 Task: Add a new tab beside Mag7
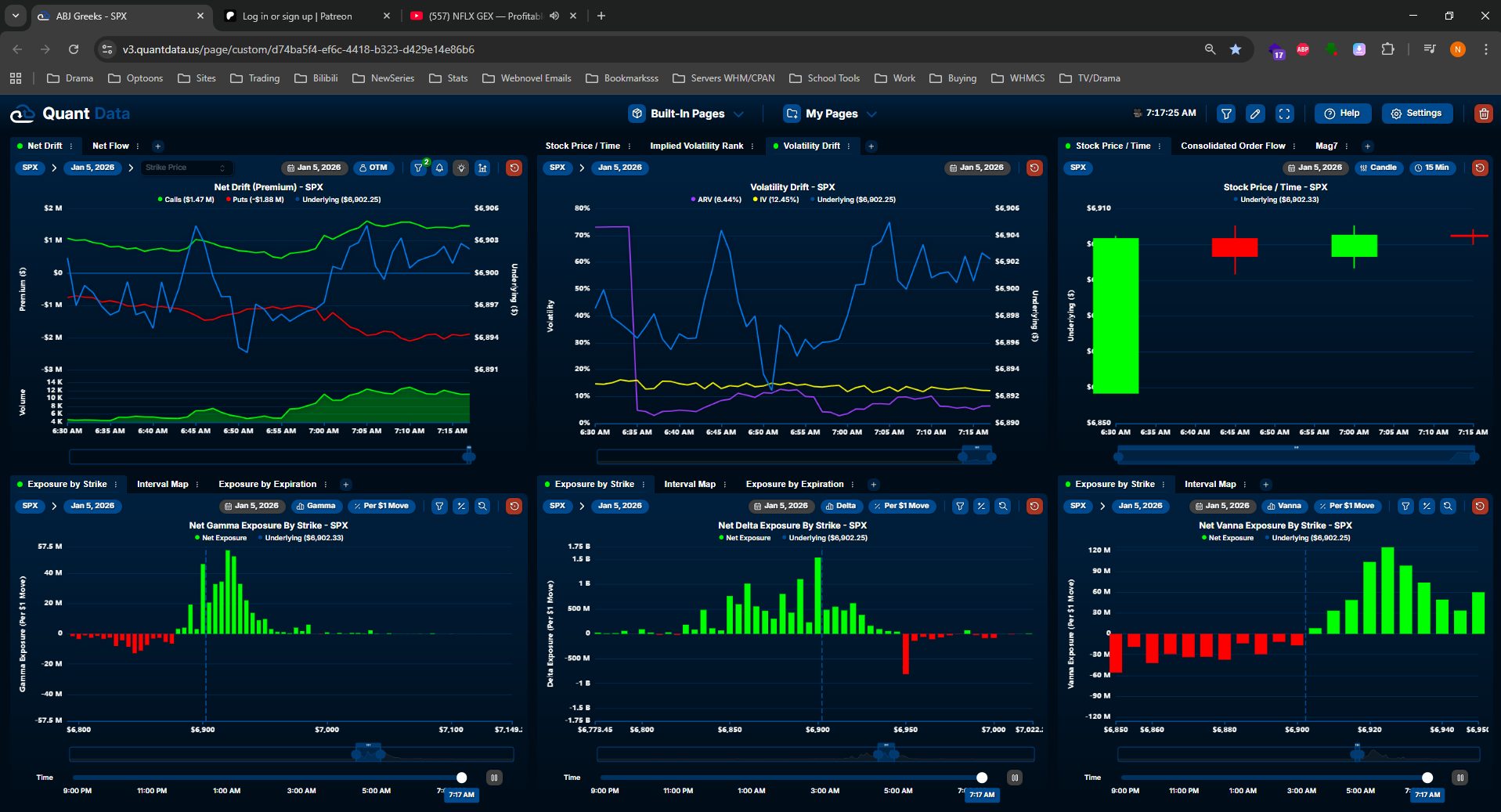pyautogui.click(x=1368, y=146)
